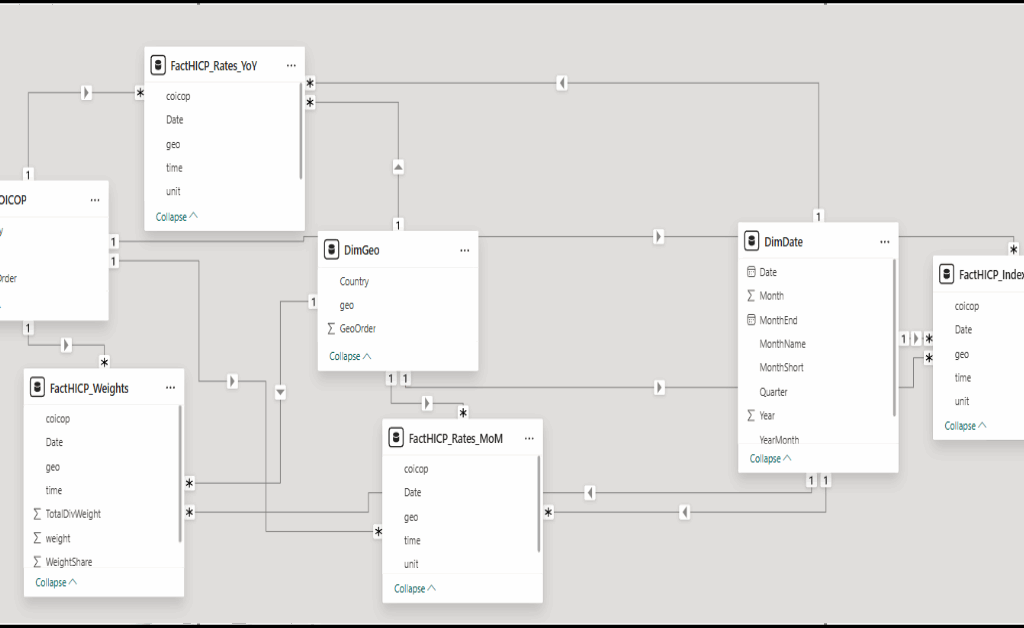
Task: Click the sigma icon next to Year in DimDate
Action: coord(753,415)
